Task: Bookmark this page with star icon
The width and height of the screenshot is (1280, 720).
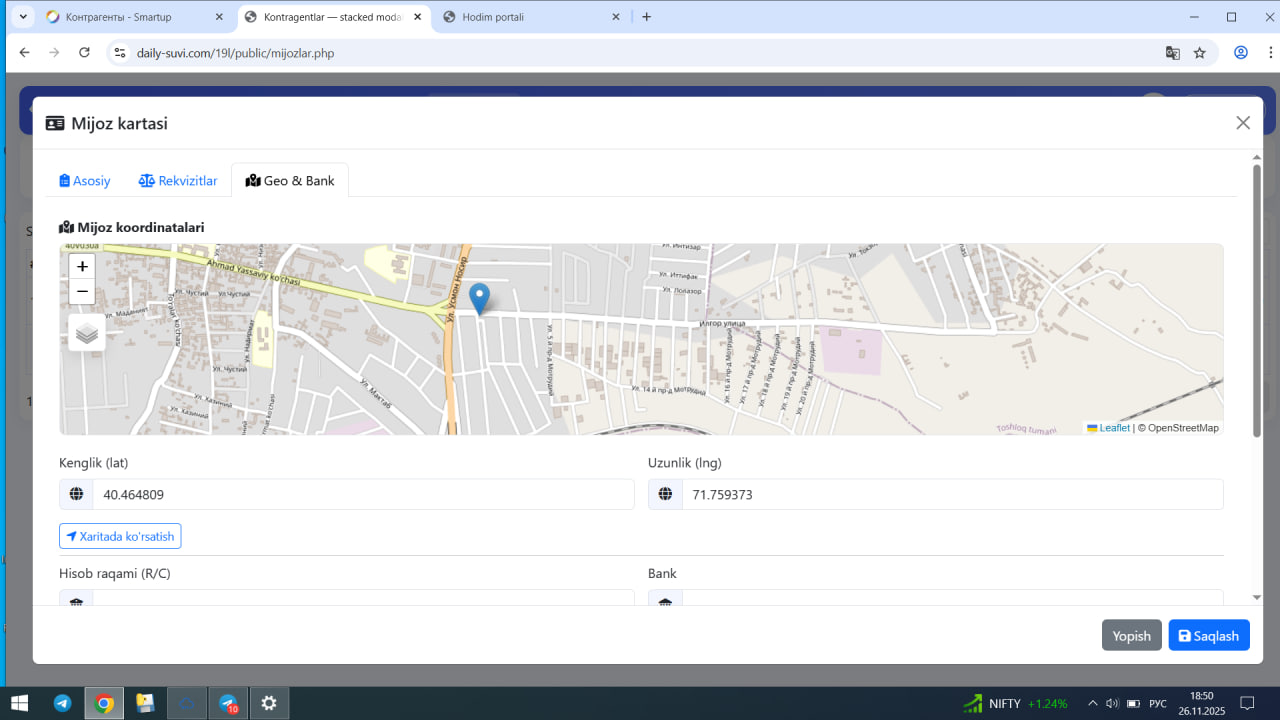Action: 1200,53
